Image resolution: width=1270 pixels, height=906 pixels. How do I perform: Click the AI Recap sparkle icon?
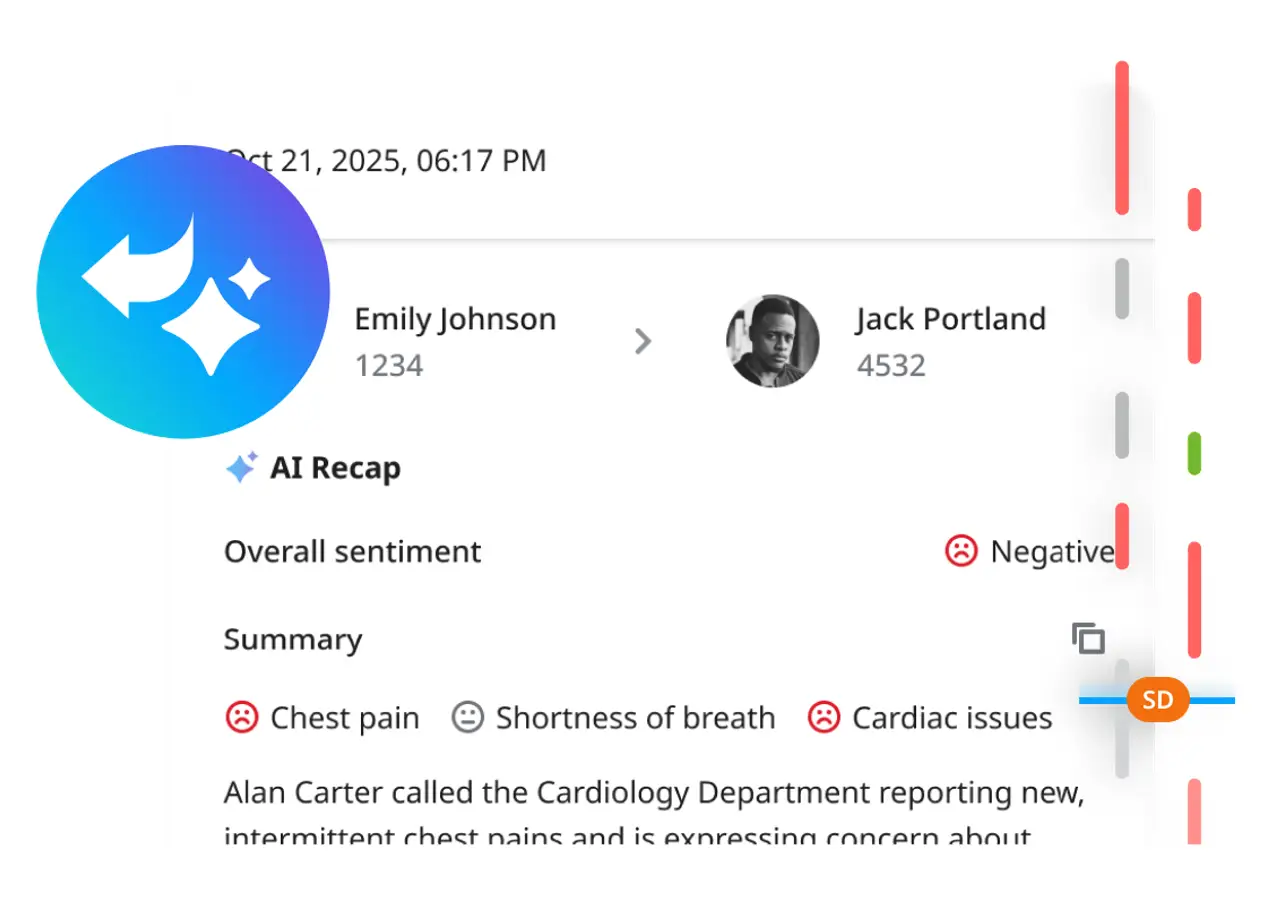click(241, 467)
